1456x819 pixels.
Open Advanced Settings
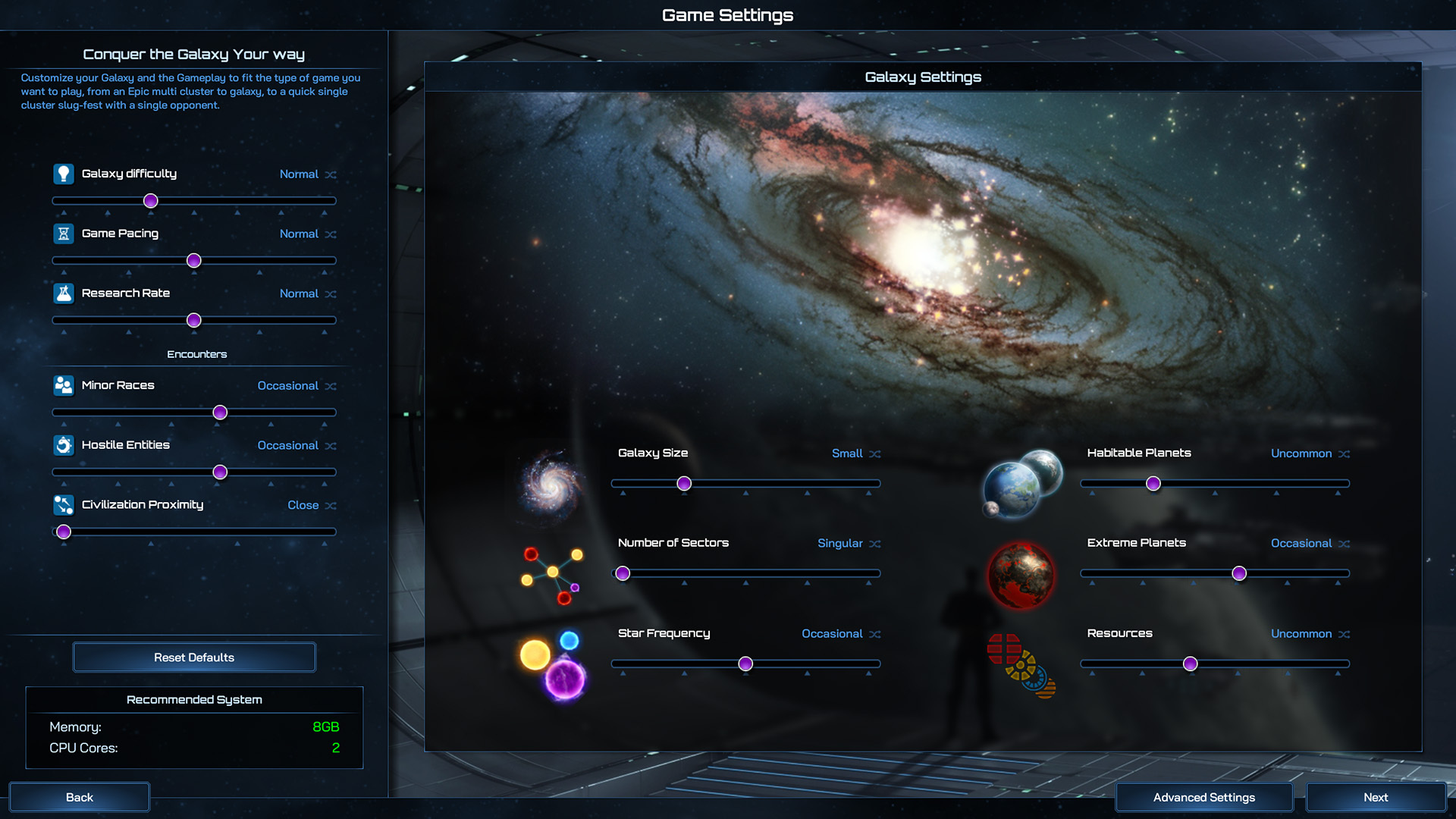pos(1203,797)
